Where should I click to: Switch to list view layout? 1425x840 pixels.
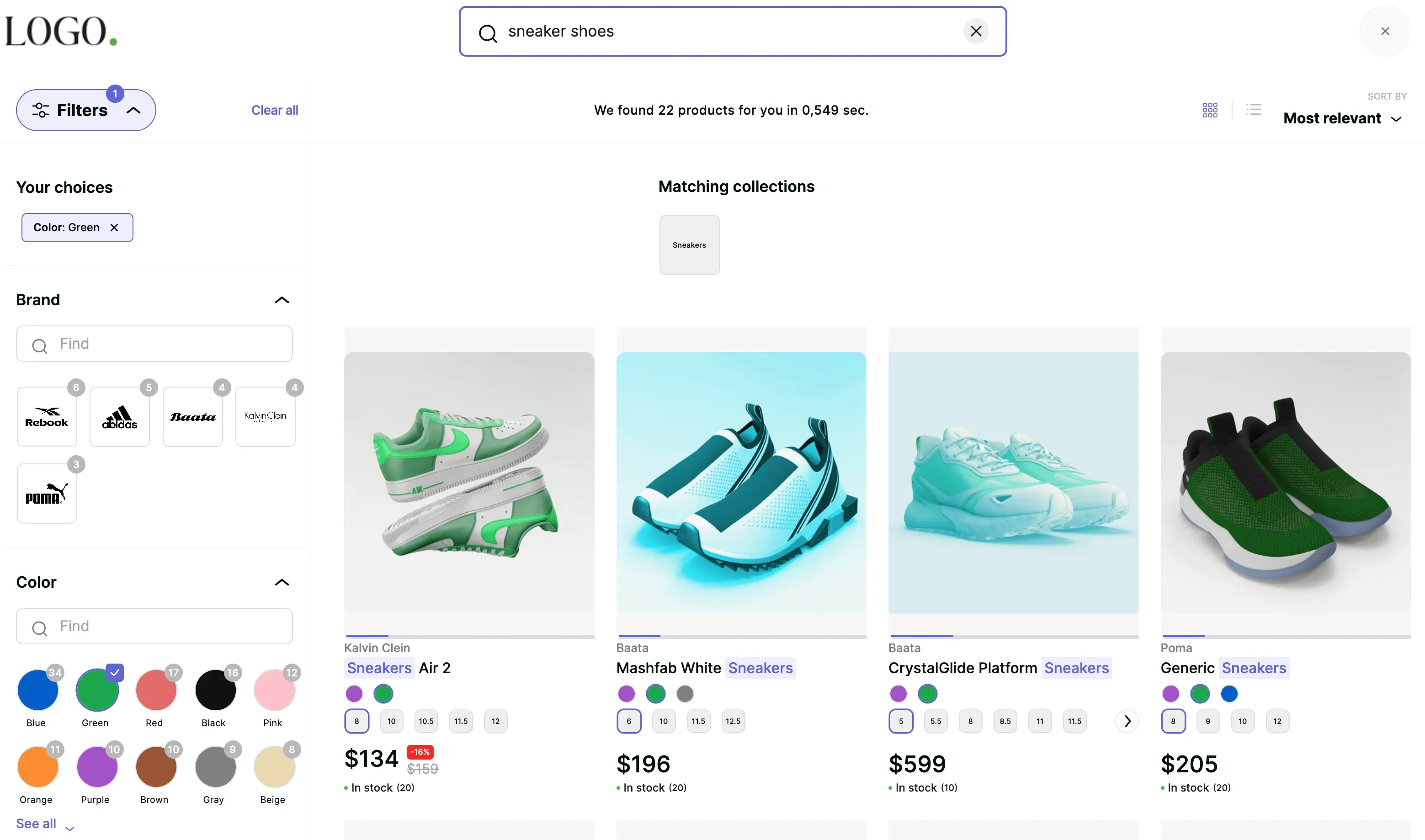coord(1254,110)
